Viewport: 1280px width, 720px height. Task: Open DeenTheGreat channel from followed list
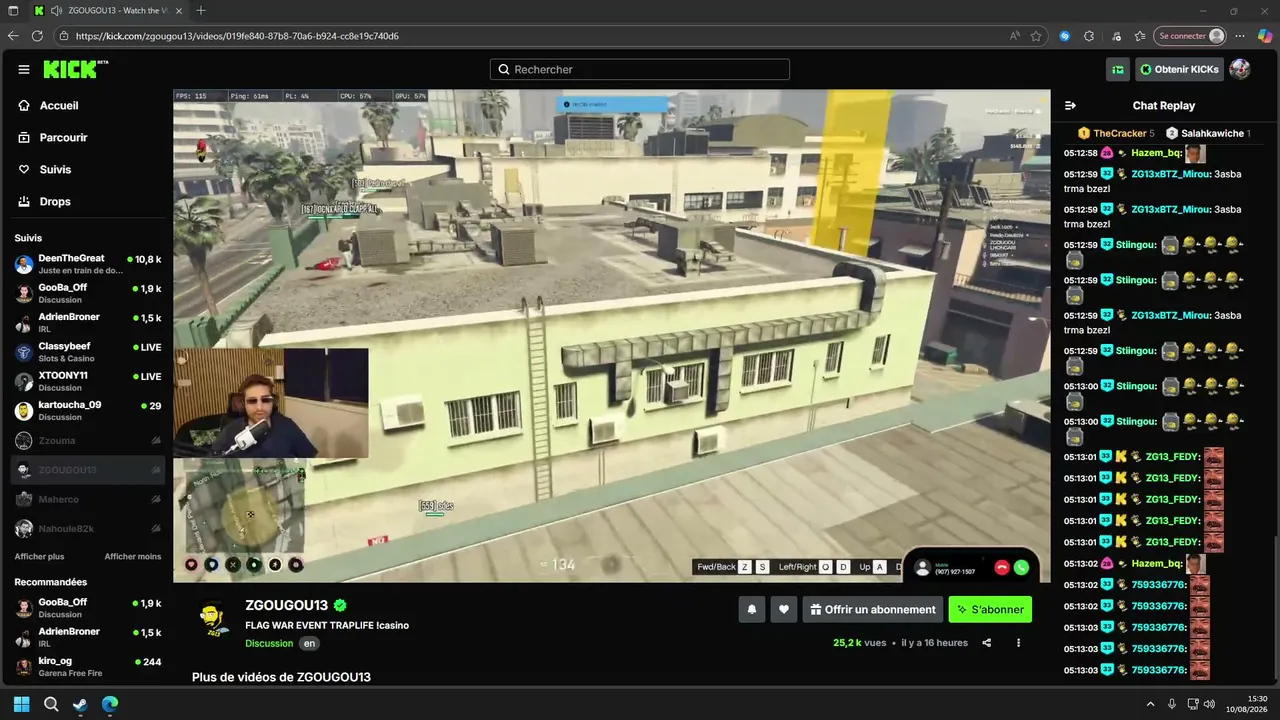(x=87, y=264)
